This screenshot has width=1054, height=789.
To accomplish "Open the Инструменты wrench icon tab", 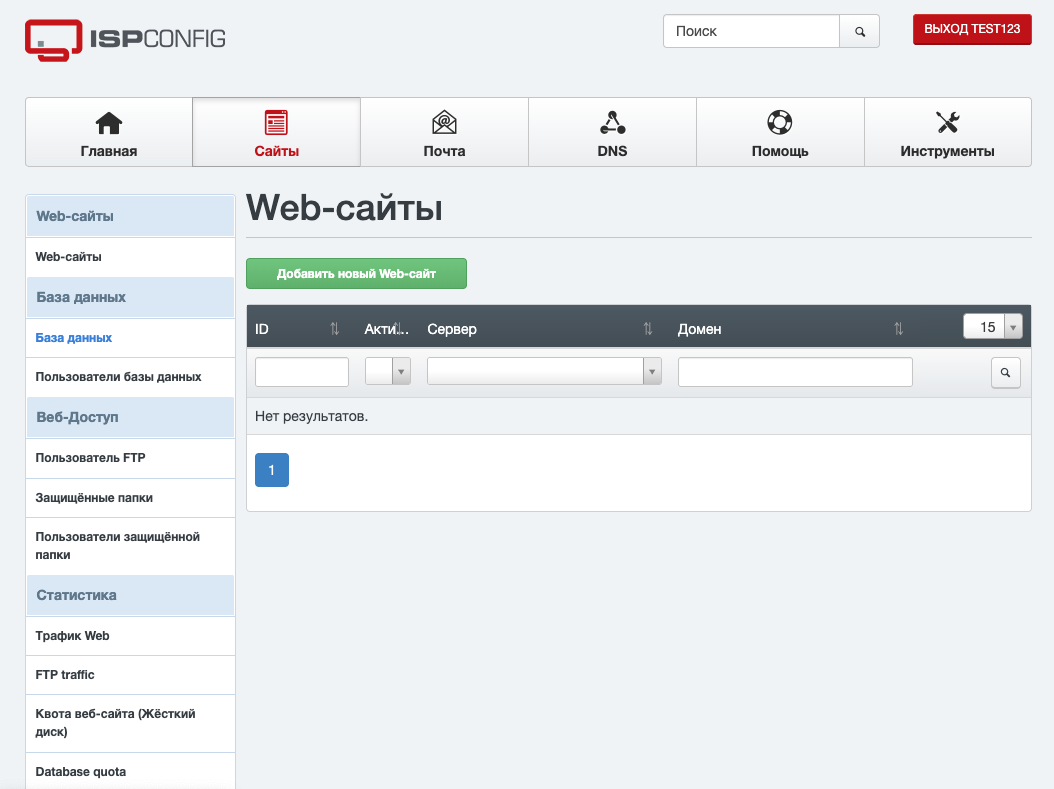I will (x=947, y=132).
